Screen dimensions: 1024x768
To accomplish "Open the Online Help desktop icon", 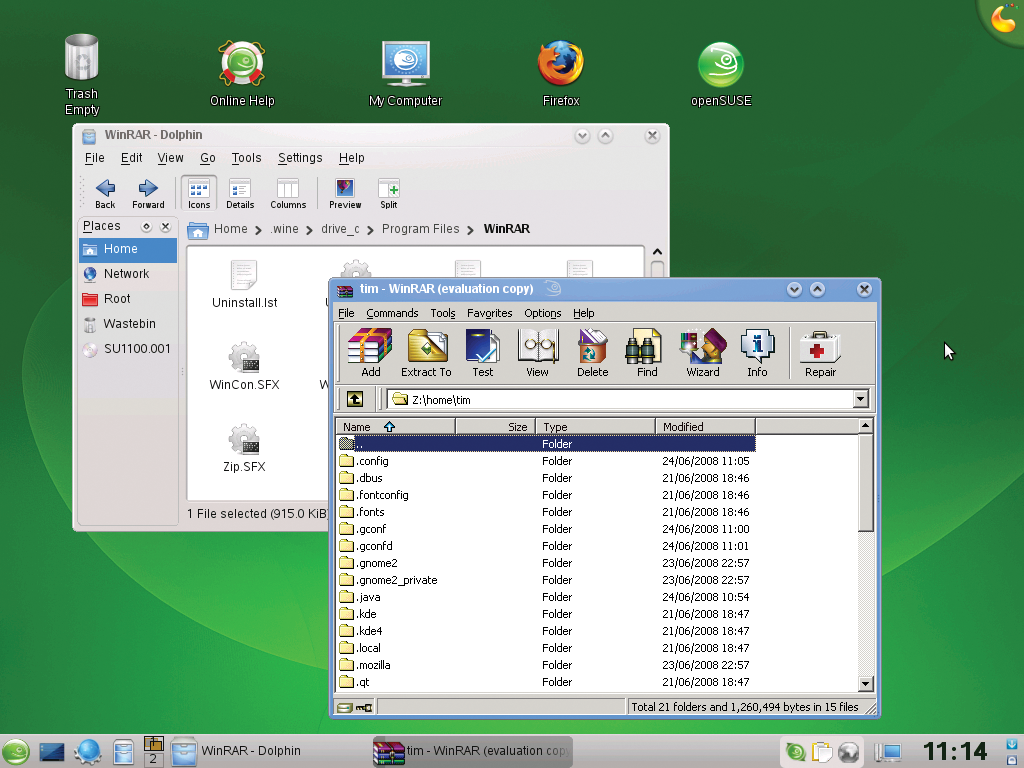I will [x=242, y=73].
